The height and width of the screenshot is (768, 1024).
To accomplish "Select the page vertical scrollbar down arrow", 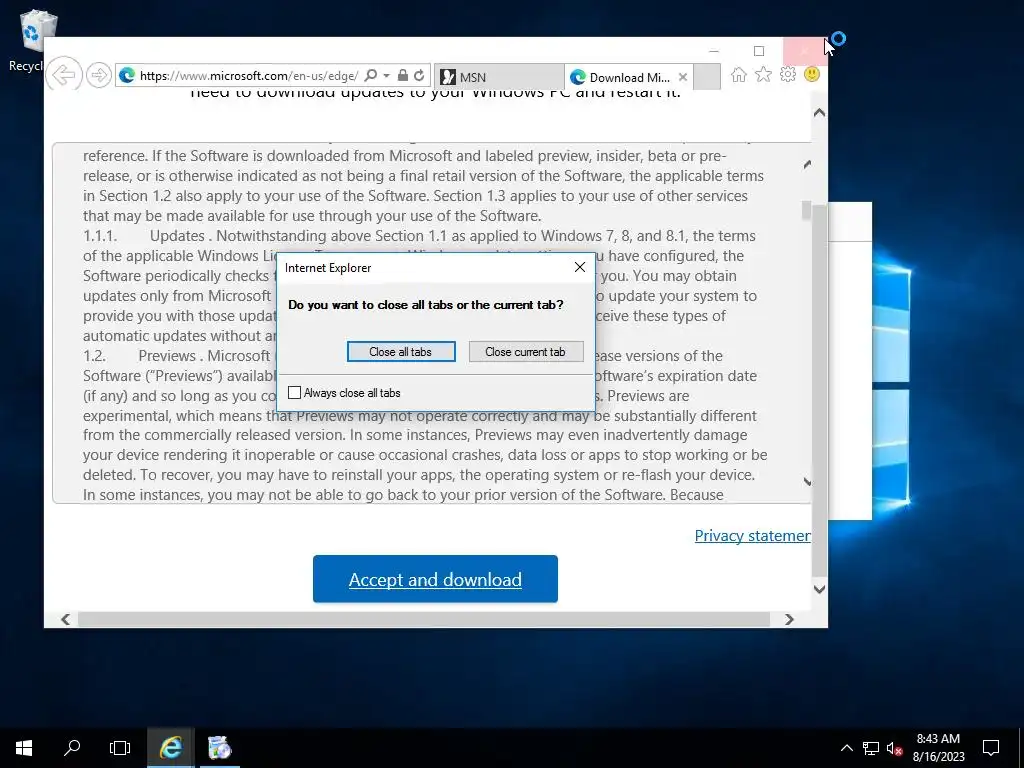I will pyautogui.click(x=820, y=589).
